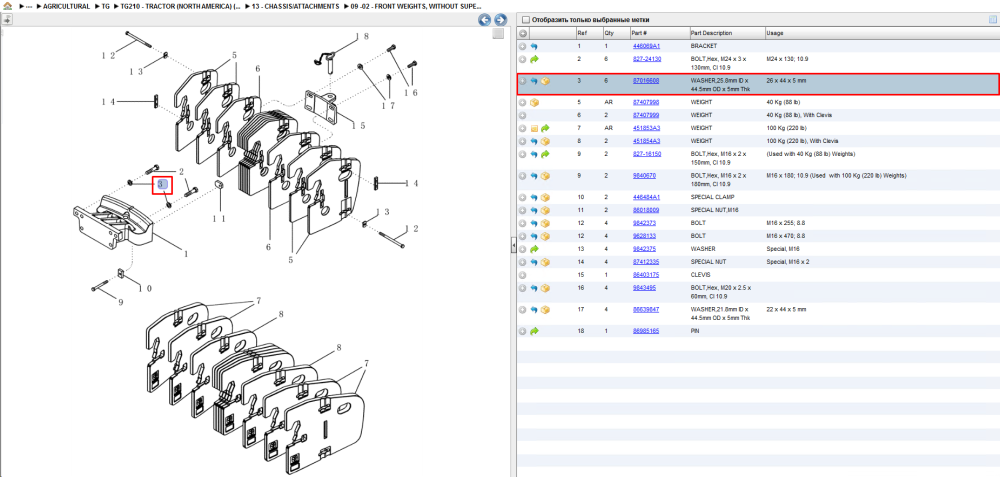Sort by the Part # column header

[658, 33]
